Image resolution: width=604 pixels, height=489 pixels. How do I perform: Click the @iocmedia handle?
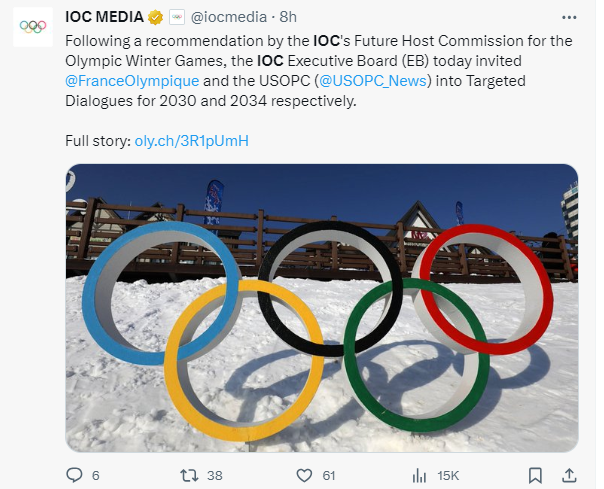pyautogui.click(x=229, y=17)
